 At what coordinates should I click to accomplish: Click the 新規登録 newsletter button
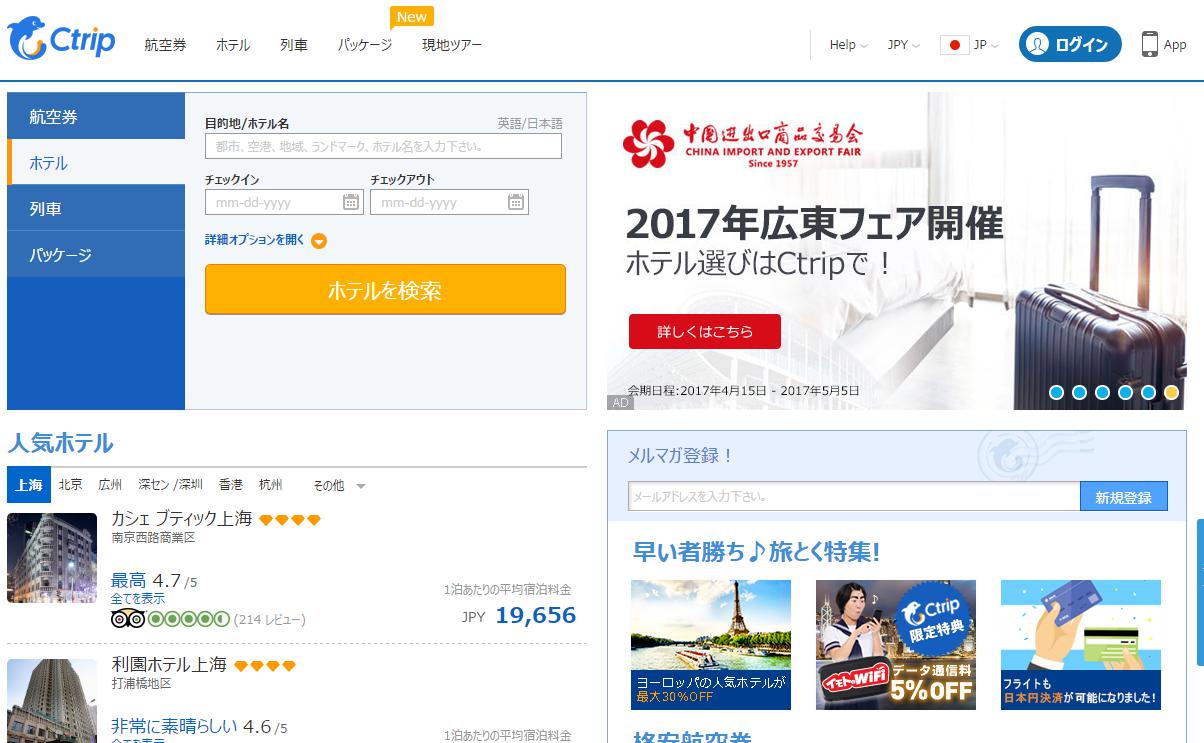click(x=1124, y=496)
